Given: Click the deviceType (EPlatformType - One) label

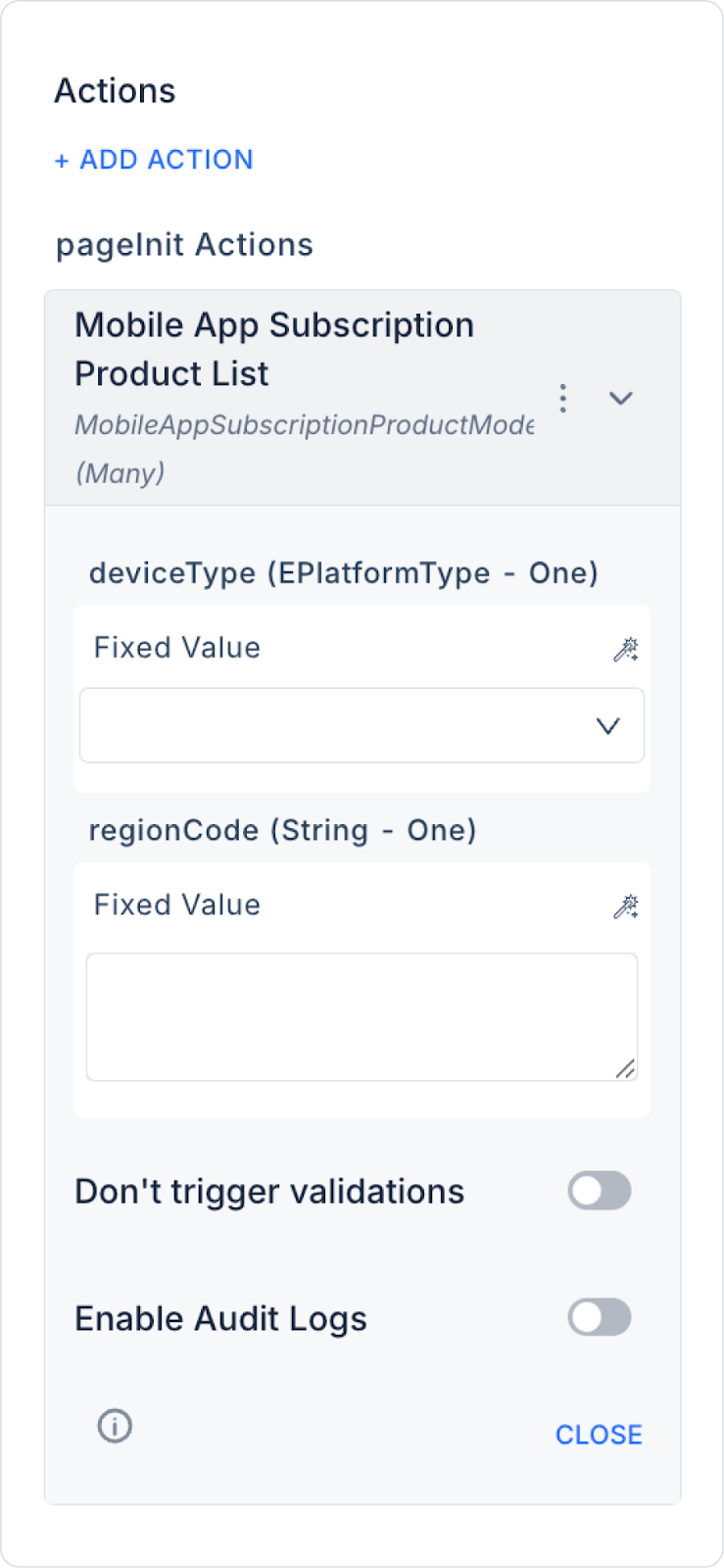Looking at the screenshot, I should pos(343,573).
